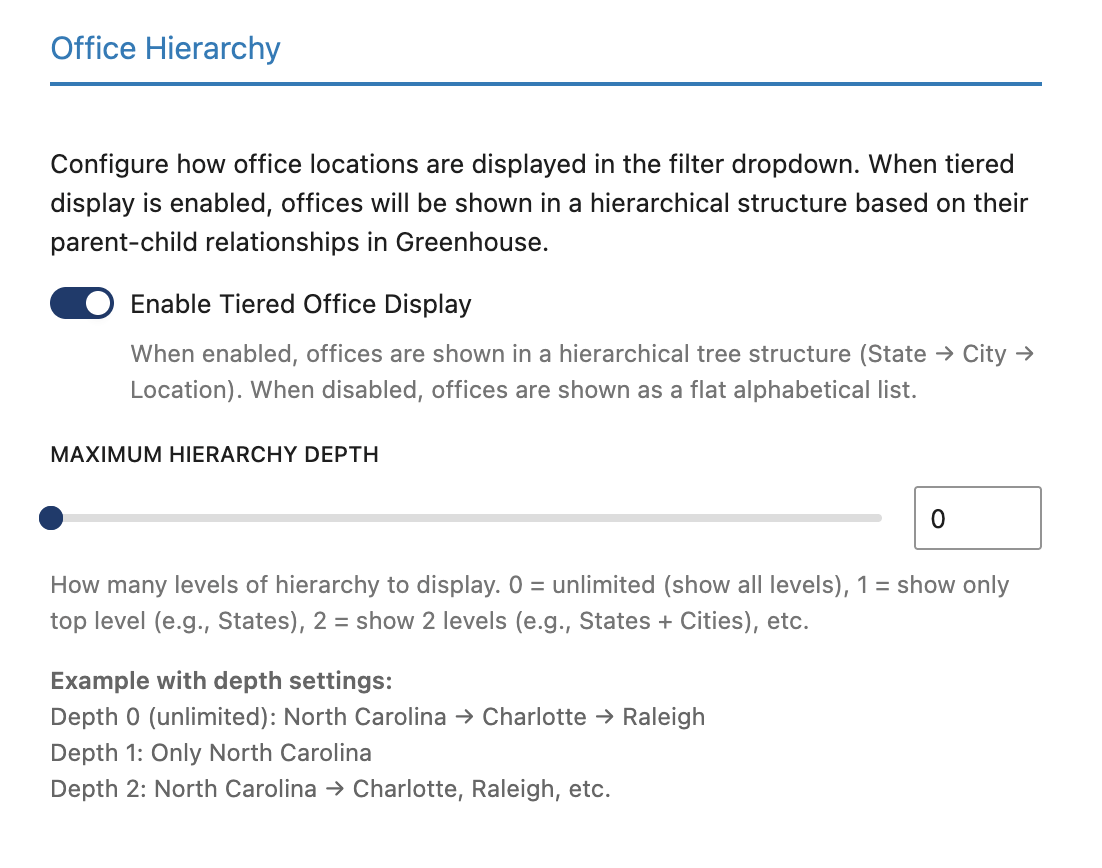
Task: Click the middle of the hierarchy depth slider track
Action: (x=466, y=518)
